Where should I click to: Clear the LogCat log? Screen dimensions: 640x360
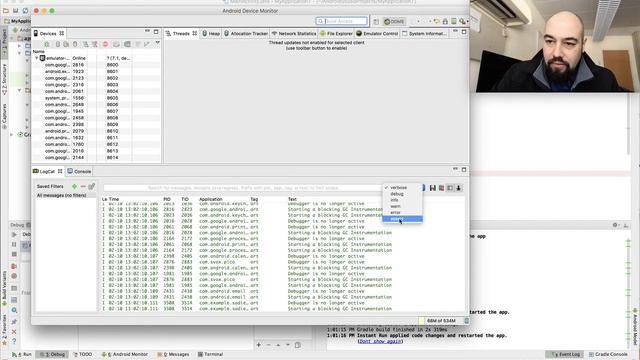coord(441,188)
